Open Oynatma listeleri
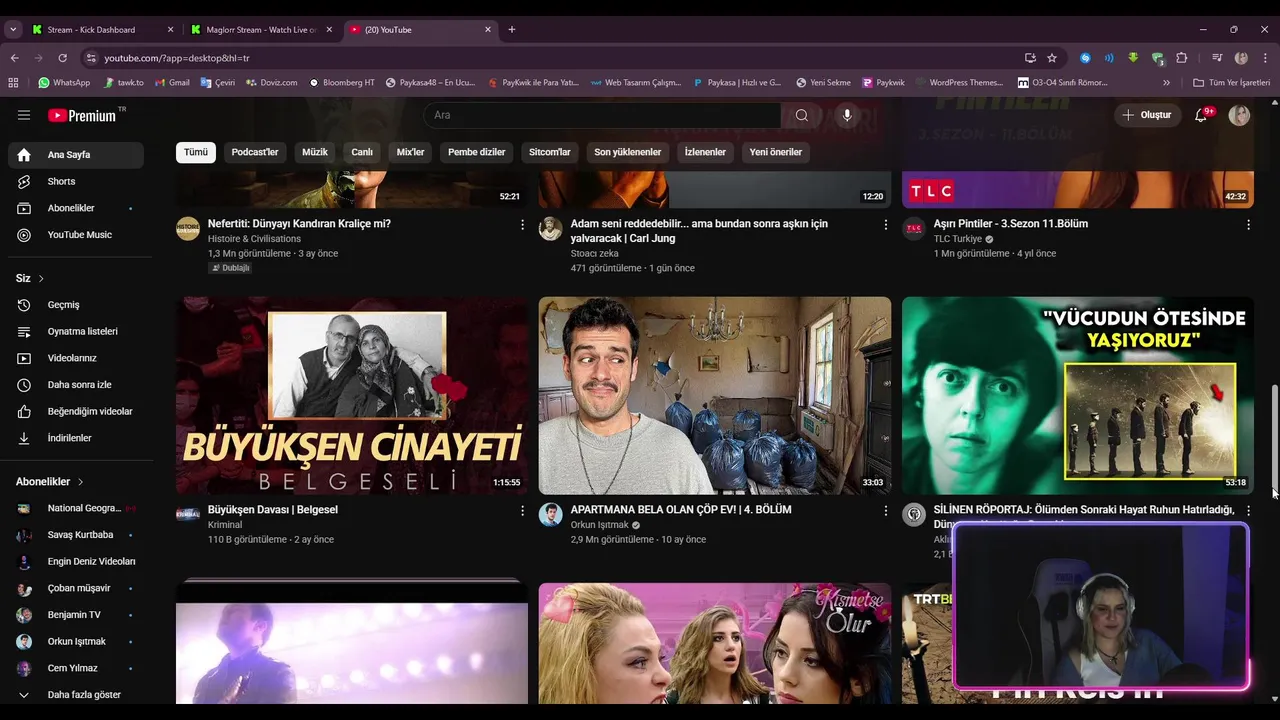 tap(76, 331)
